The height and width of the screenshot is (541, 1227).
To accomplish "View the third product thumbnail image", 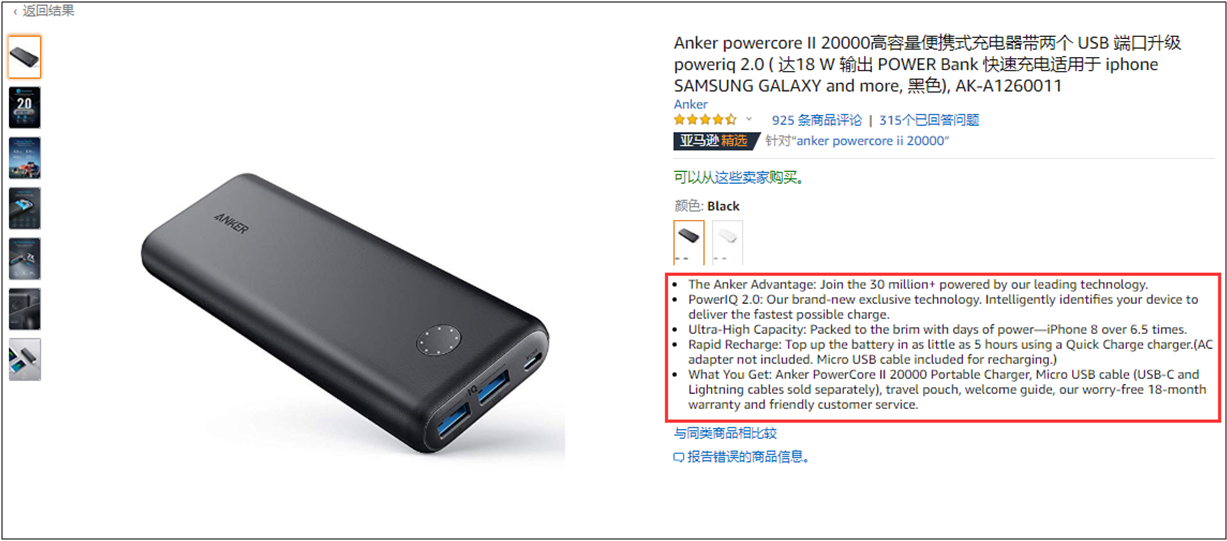I will [25, 157].
